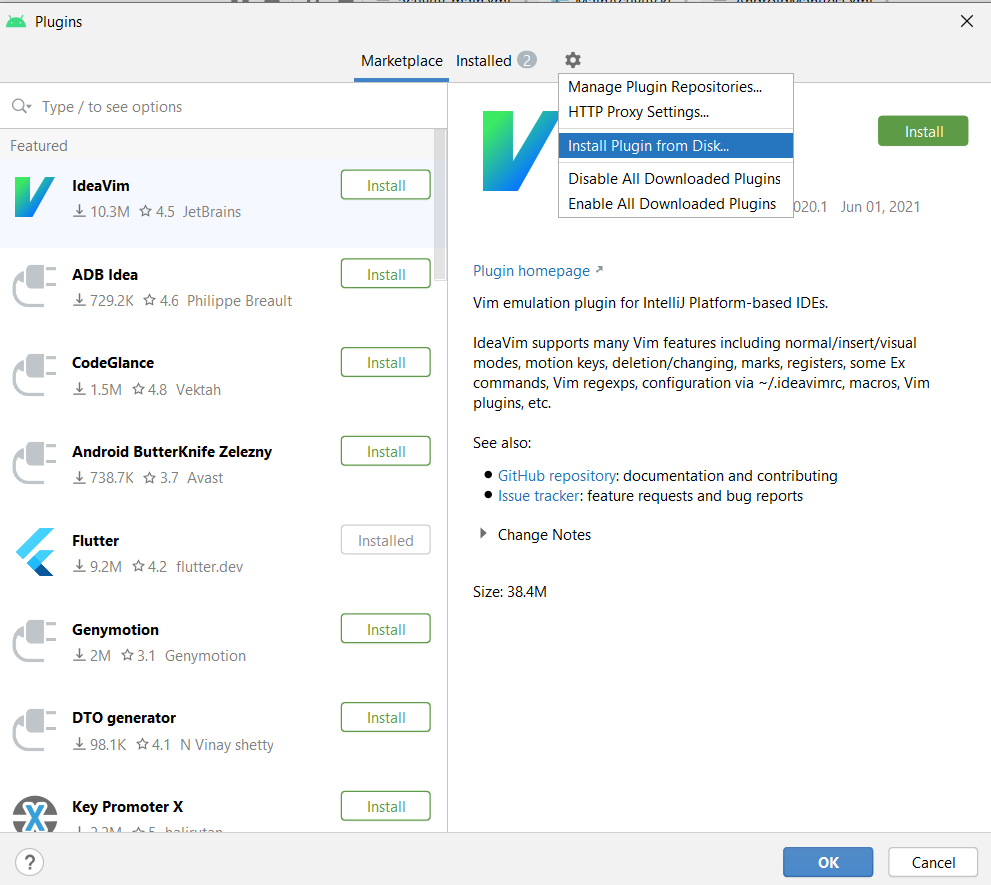Click the Key Promoter X icon
The height and width of the screenshot is (885, 991).
(x=35, y=814)
